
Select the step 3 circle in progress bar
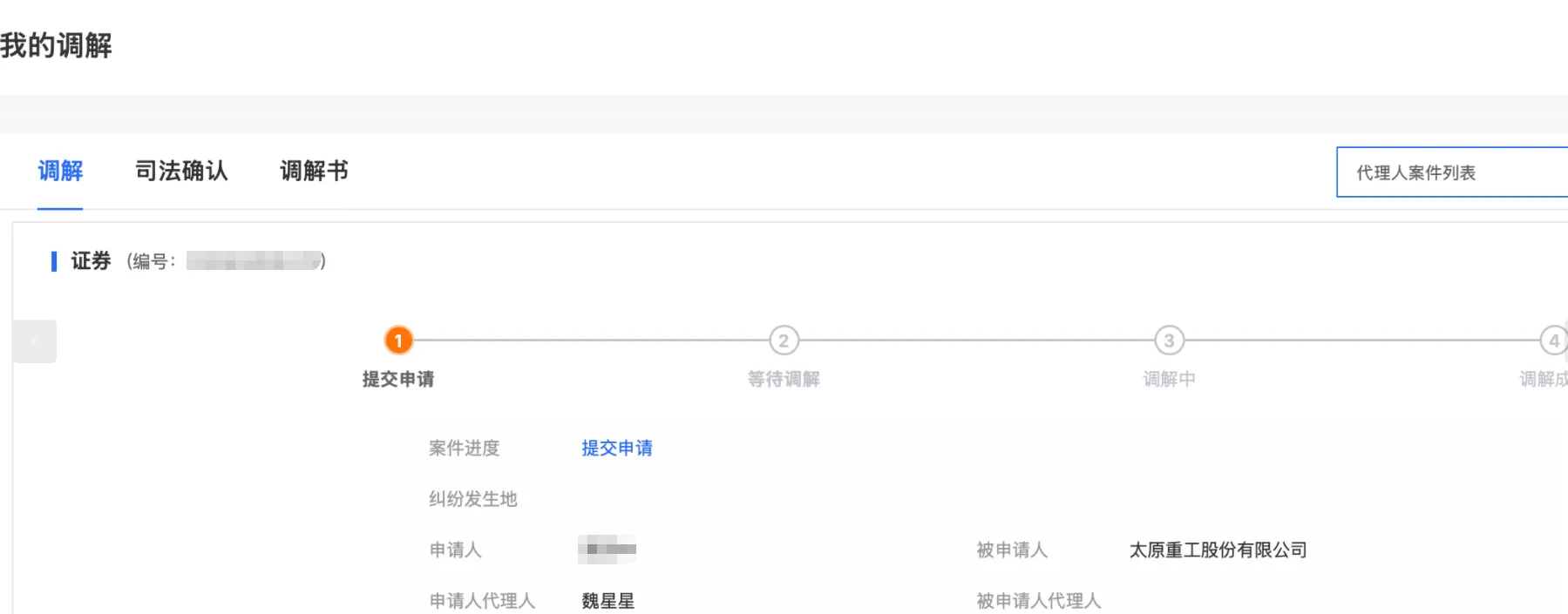click(1169, 341)
